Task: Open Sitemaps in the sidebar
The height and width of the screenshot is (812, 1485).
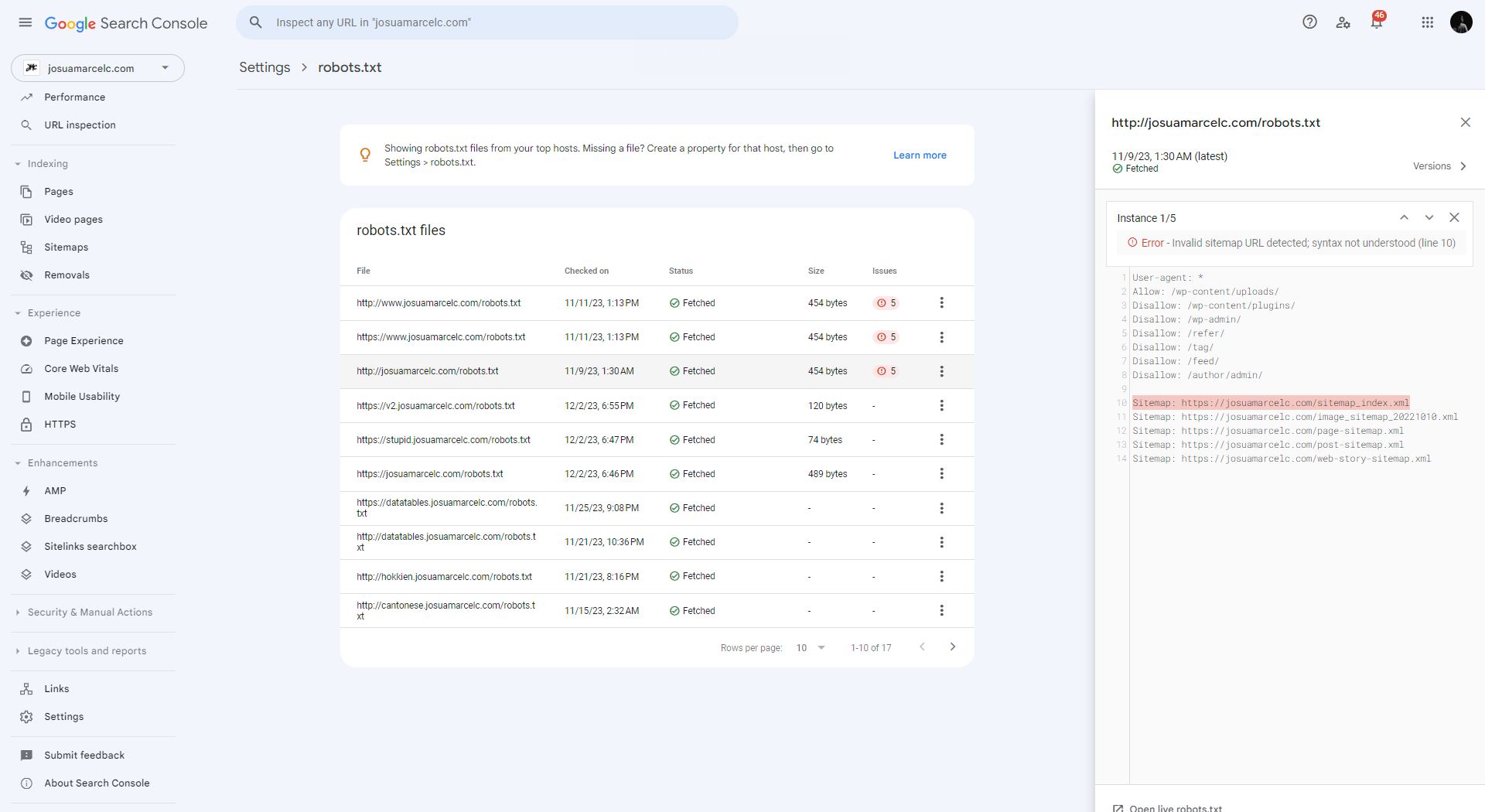Action: (x=66, y=247)
